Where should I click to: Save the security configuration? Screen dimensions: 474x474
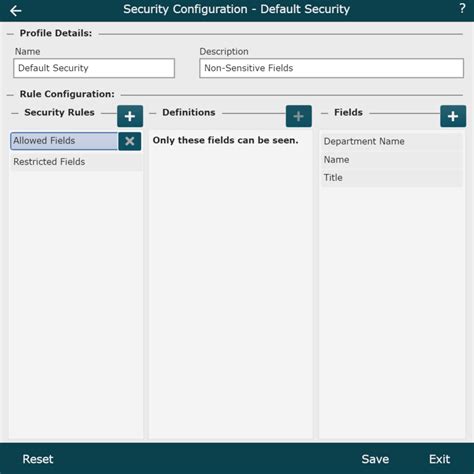pos(375,459)
